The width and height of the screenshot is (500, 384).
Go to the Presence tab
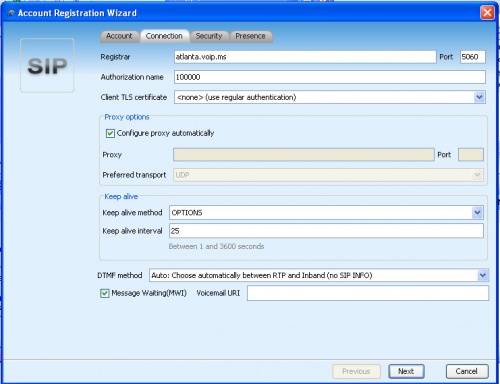click(x=251, y=36)
